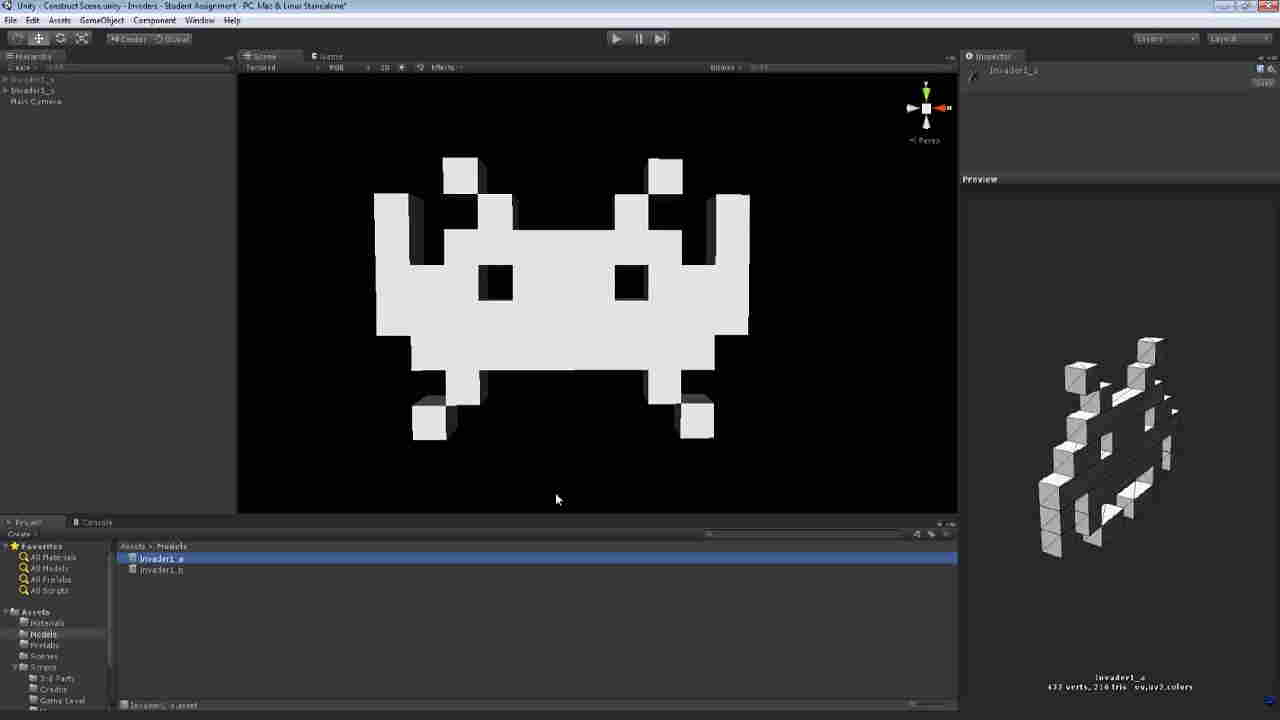Open the Help menu
The image size is (1280, 720).
point(232,20)
